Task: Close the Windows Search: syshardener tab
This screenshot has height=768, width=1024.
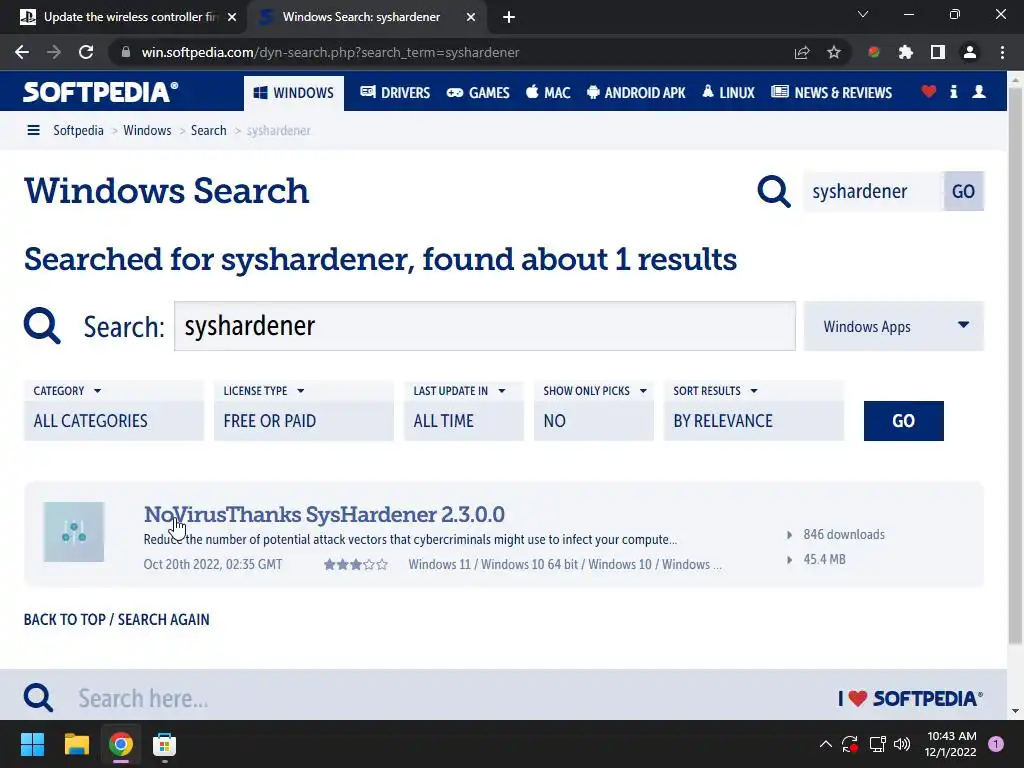Action: click(x=471, y=17)
